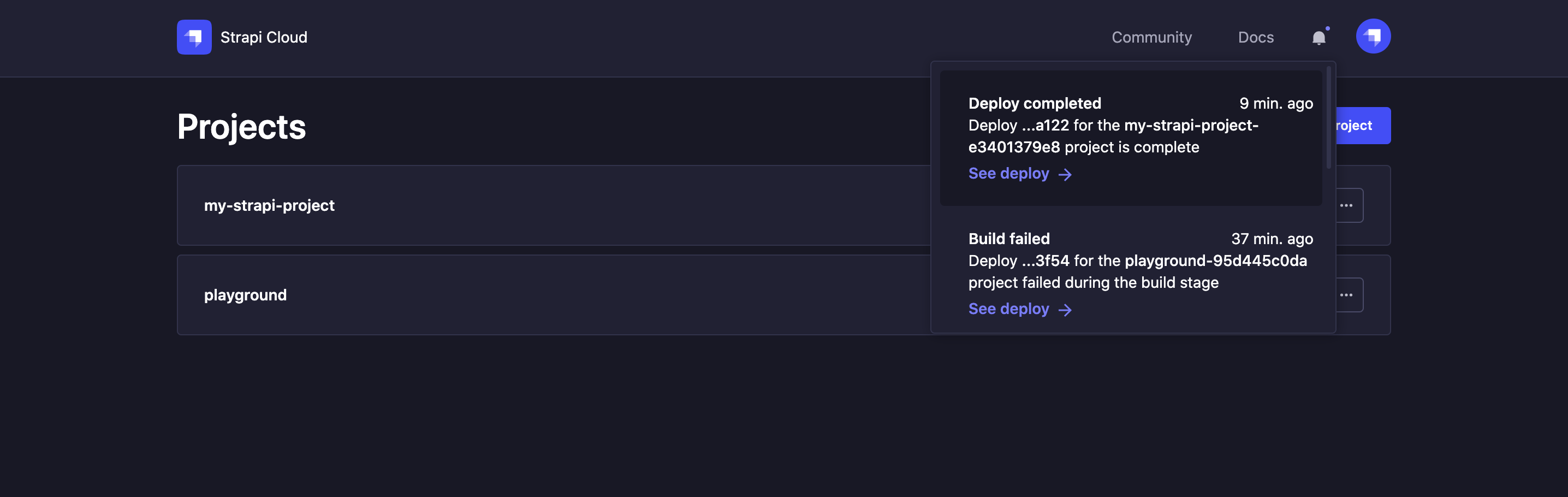This screenshot has height=497, width=1568.
Task: Open the my-strapi-project project
Action: pyautogui.click(x=270, y=205)
